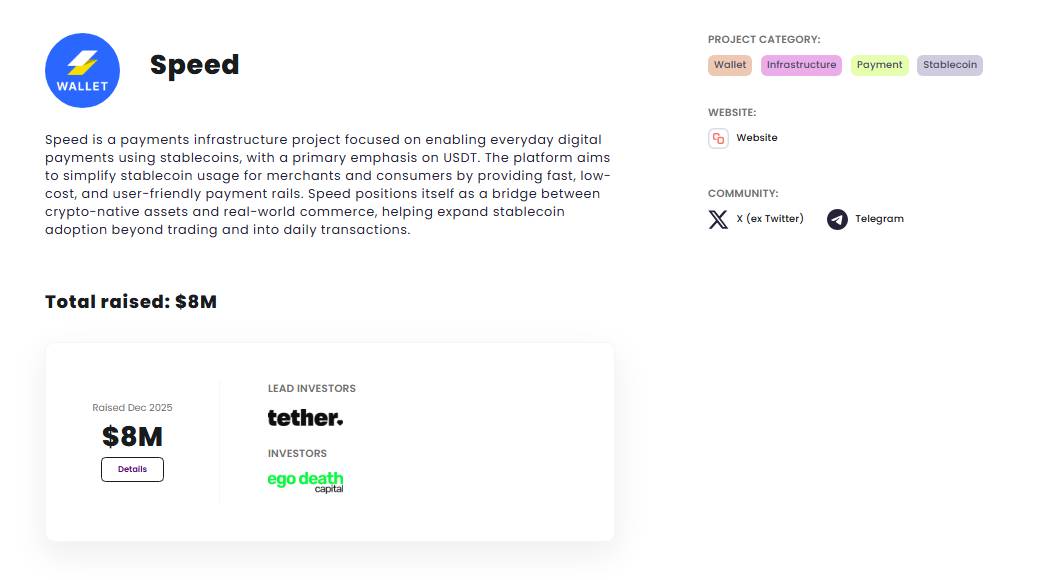This screenshot has height=580, width=1037.
Task: Click the website link icon
Action: click(718, 138)
